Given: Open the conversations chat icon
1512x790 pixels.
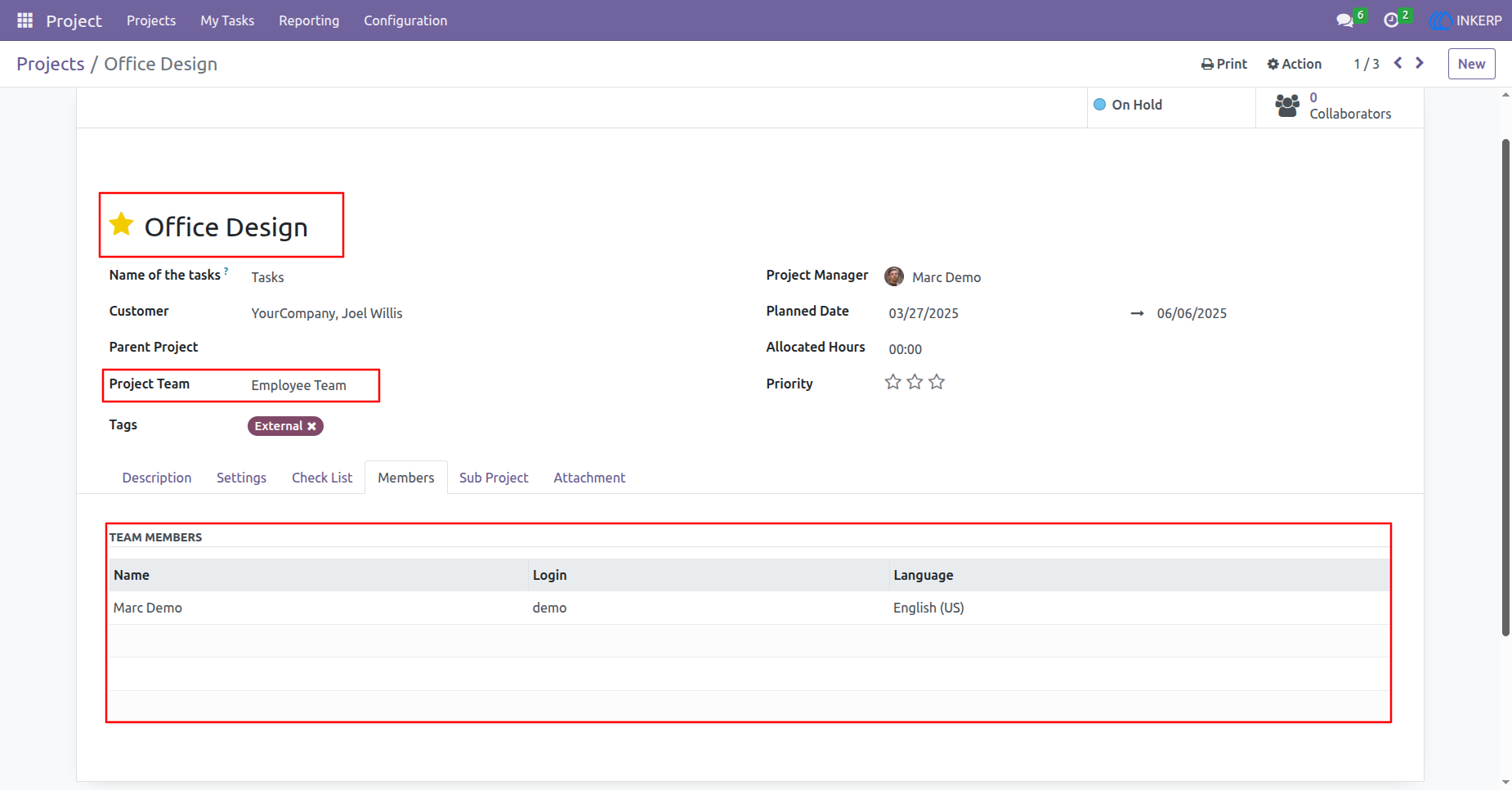Looking at the screenshot, I should click(x=1344, y=20).
